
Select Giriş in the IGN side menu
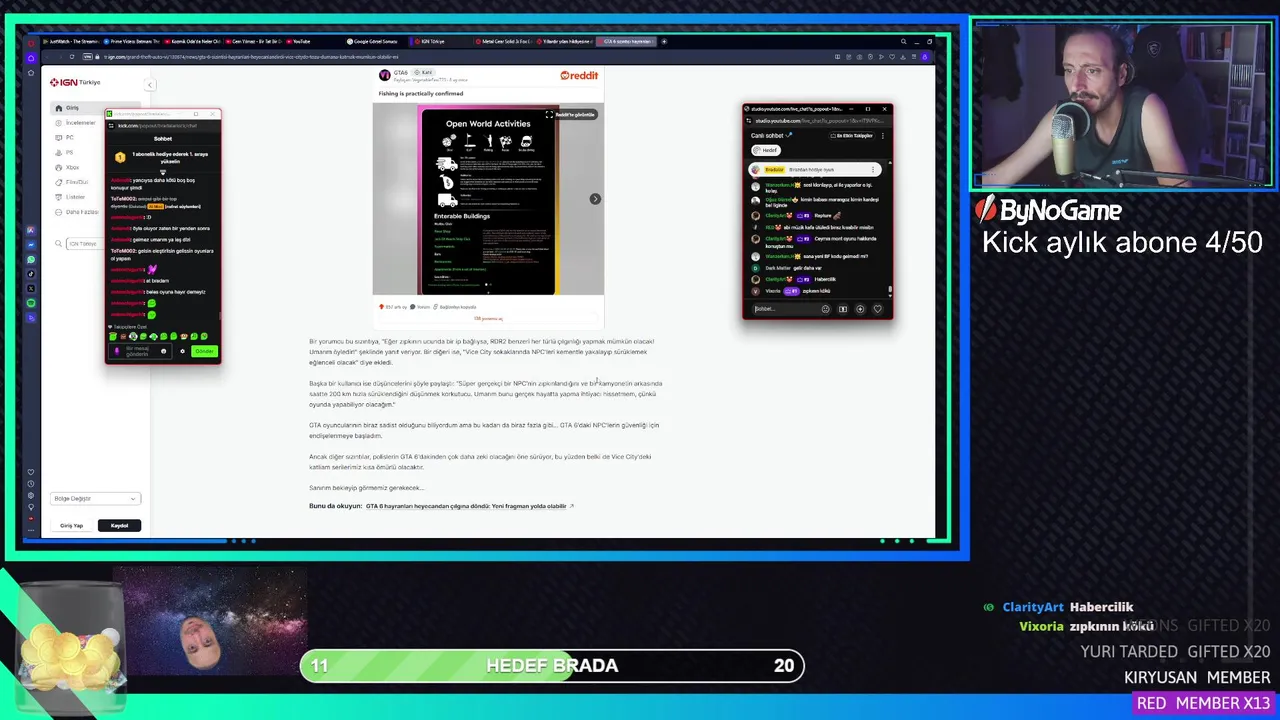pyautogui.click(x=72, y=108)
